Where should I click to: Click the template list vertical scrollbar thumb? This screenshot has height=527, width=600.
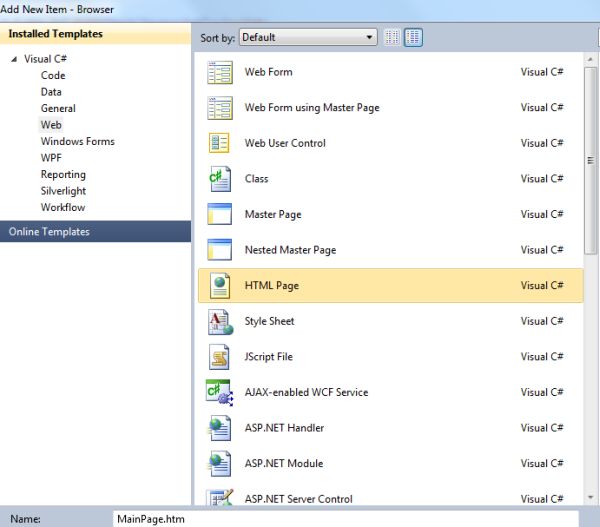[x=590, y=161]
